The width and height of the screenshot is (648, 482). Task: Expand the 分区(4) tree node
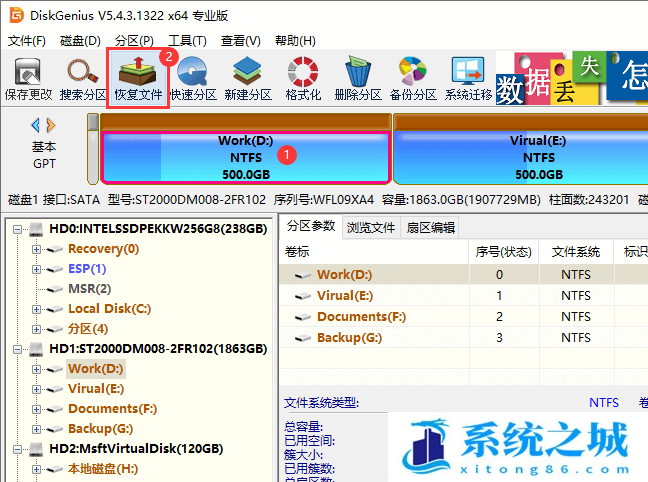(x=36, y=329)
